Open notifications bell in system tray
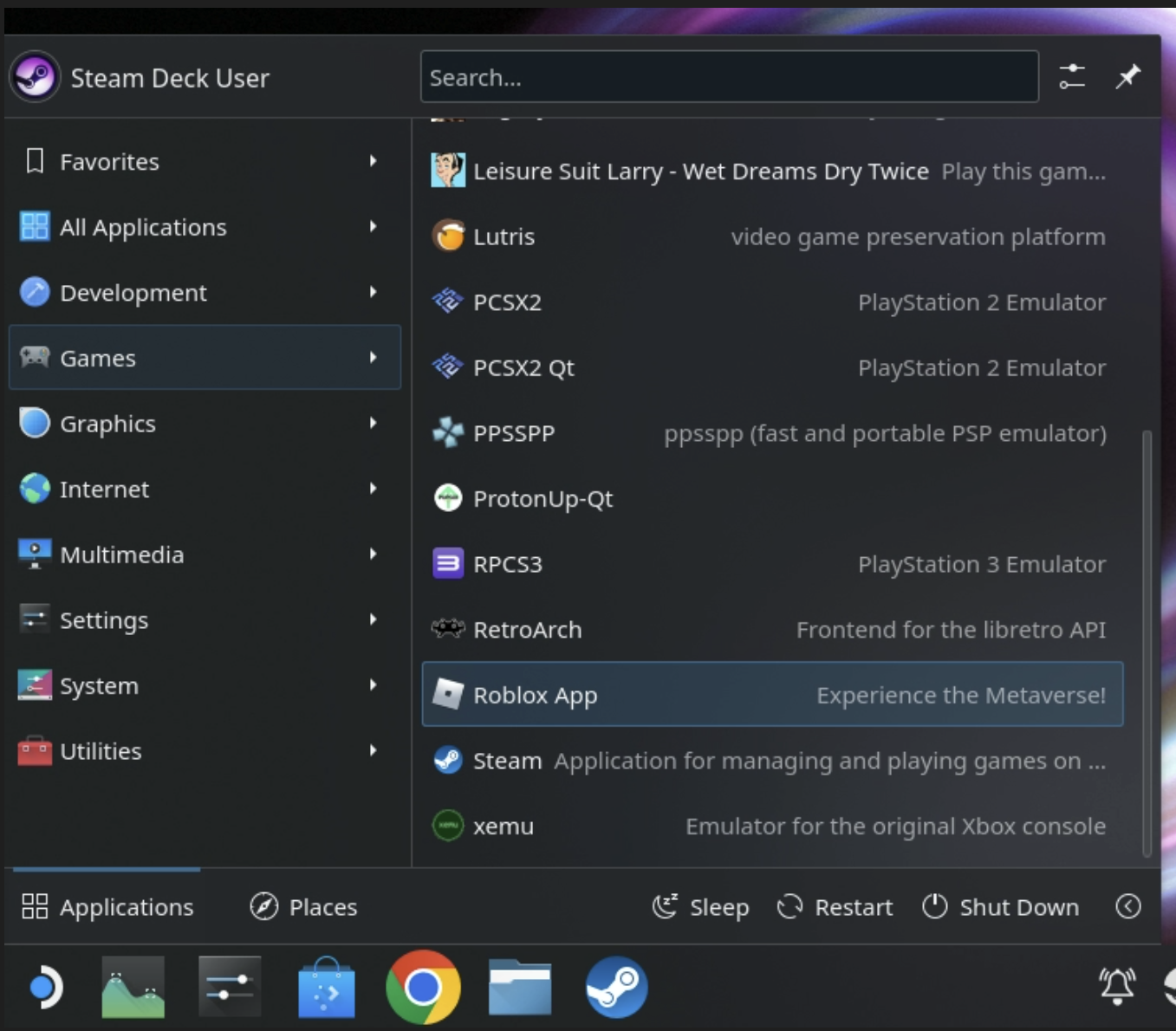Viewport: 1176px width, 1031px height. coord(1117,986)
